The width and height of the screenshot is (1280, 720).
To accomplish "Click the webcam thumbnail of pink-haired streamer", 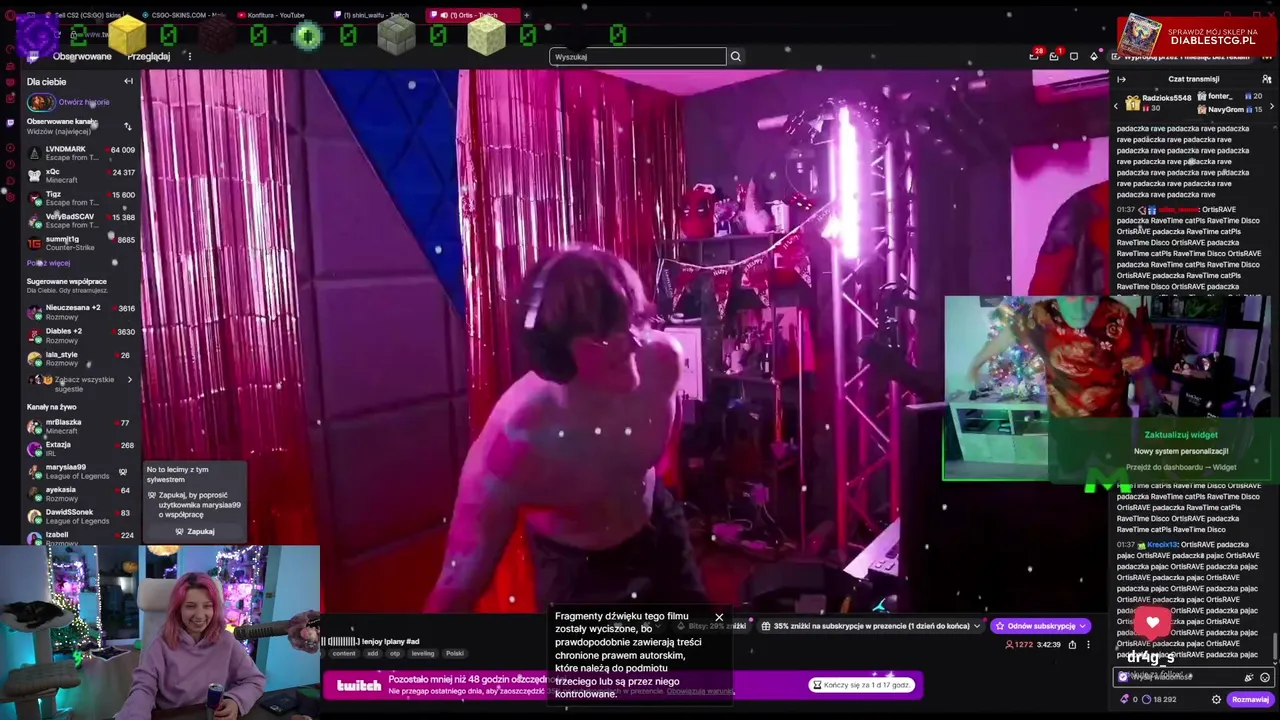I will tap(160, 632).
